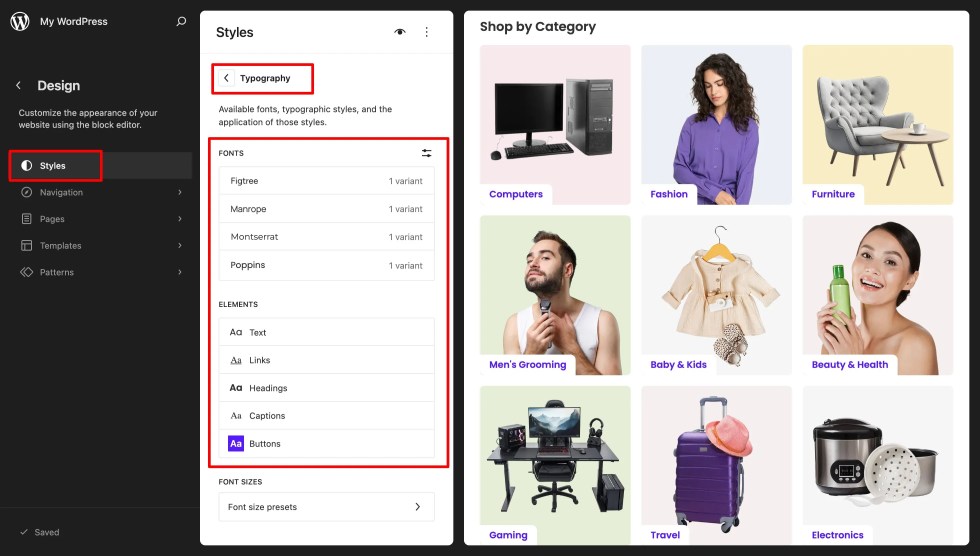
Task: Select the rice cooker image
Action: [x=878, y=465]
